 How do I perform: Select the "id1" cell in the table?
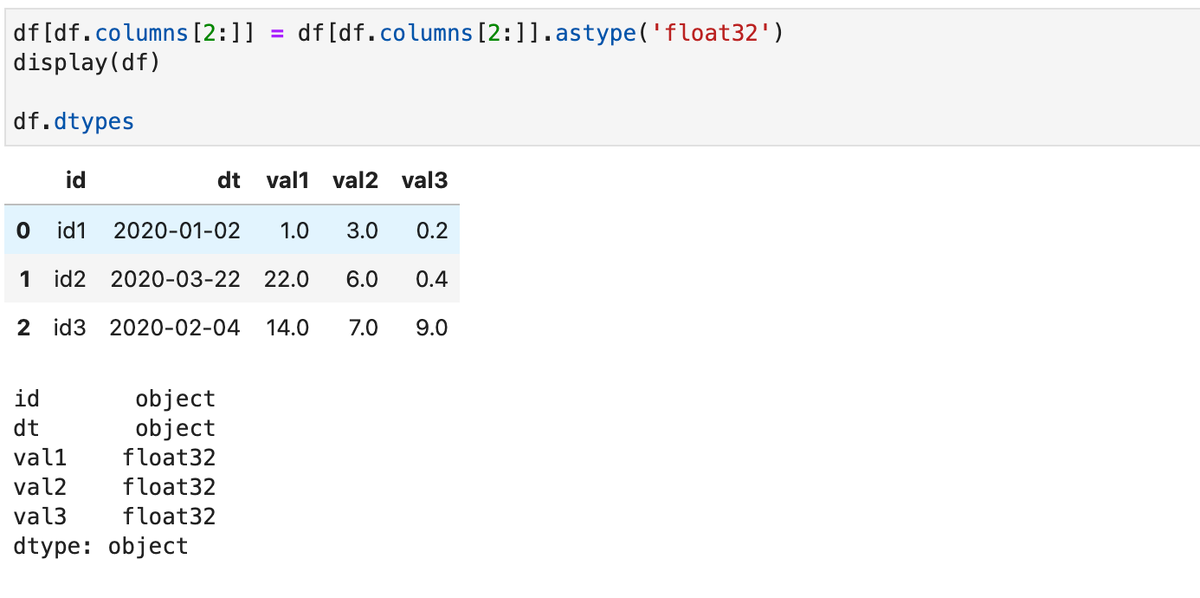[x=72, y=231]
